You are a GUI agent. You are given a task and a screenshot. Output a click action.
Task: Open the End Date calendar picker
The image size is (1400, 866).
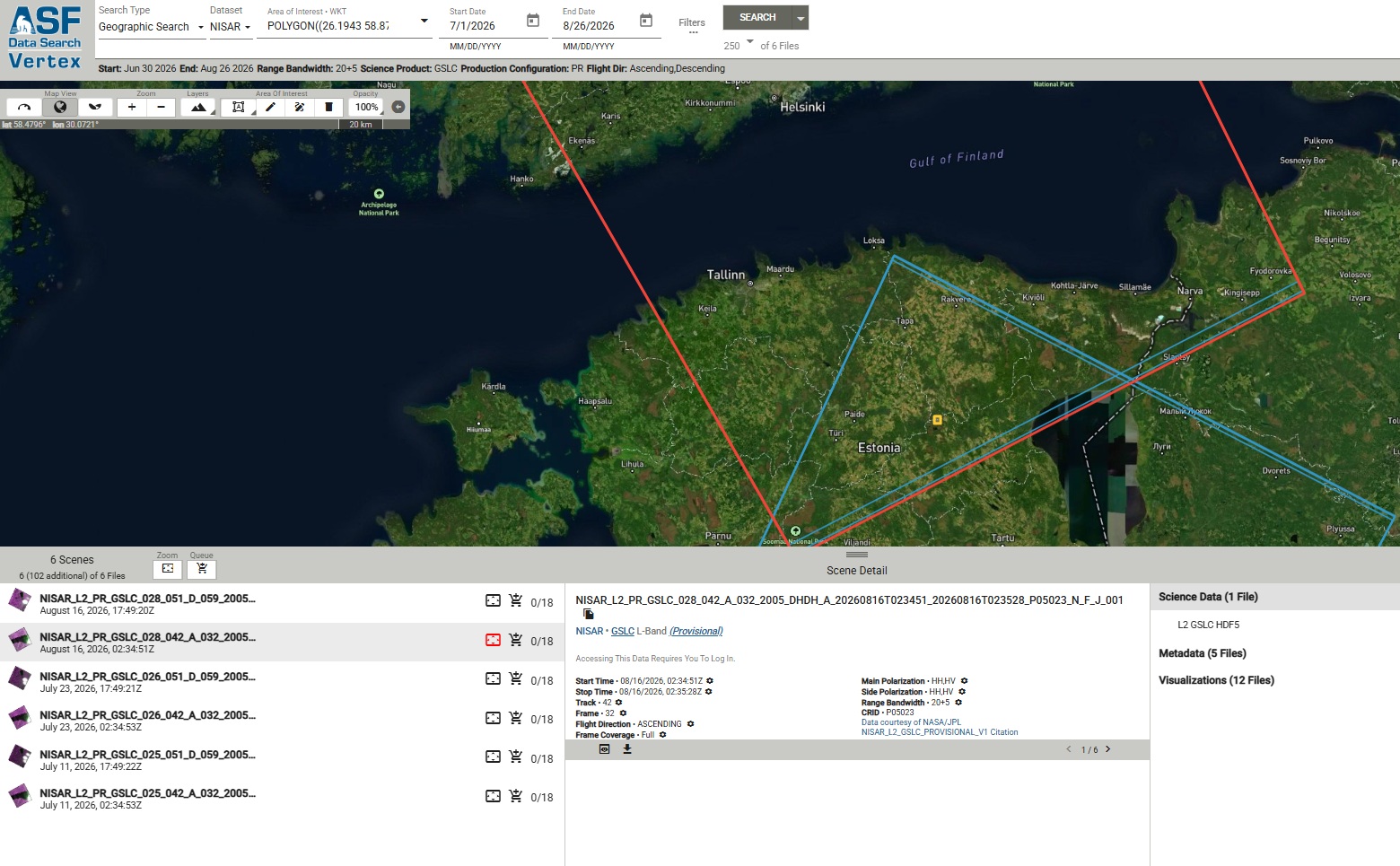point(646,21)
